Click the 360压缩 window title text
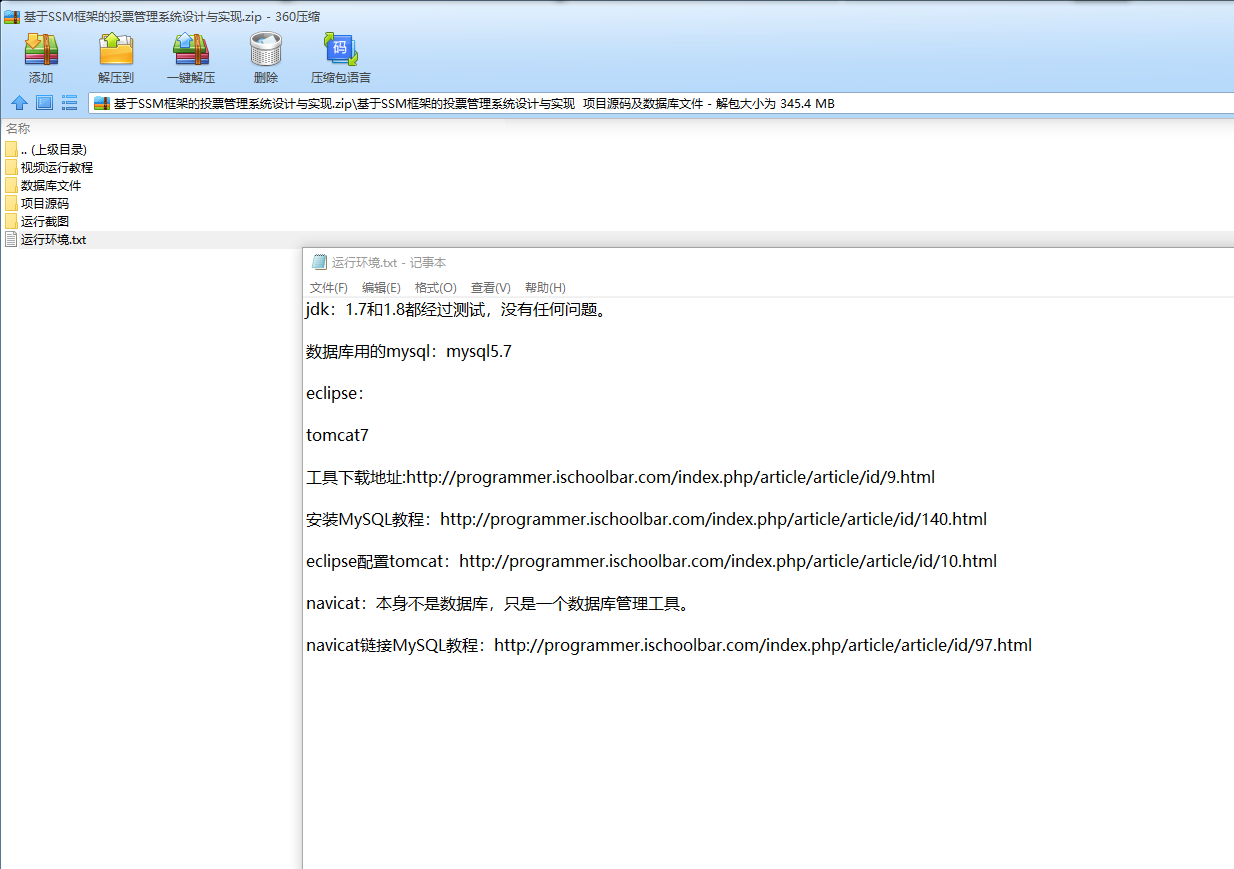The height and width of the screenshot is (869, 1234). pos(172,16)
